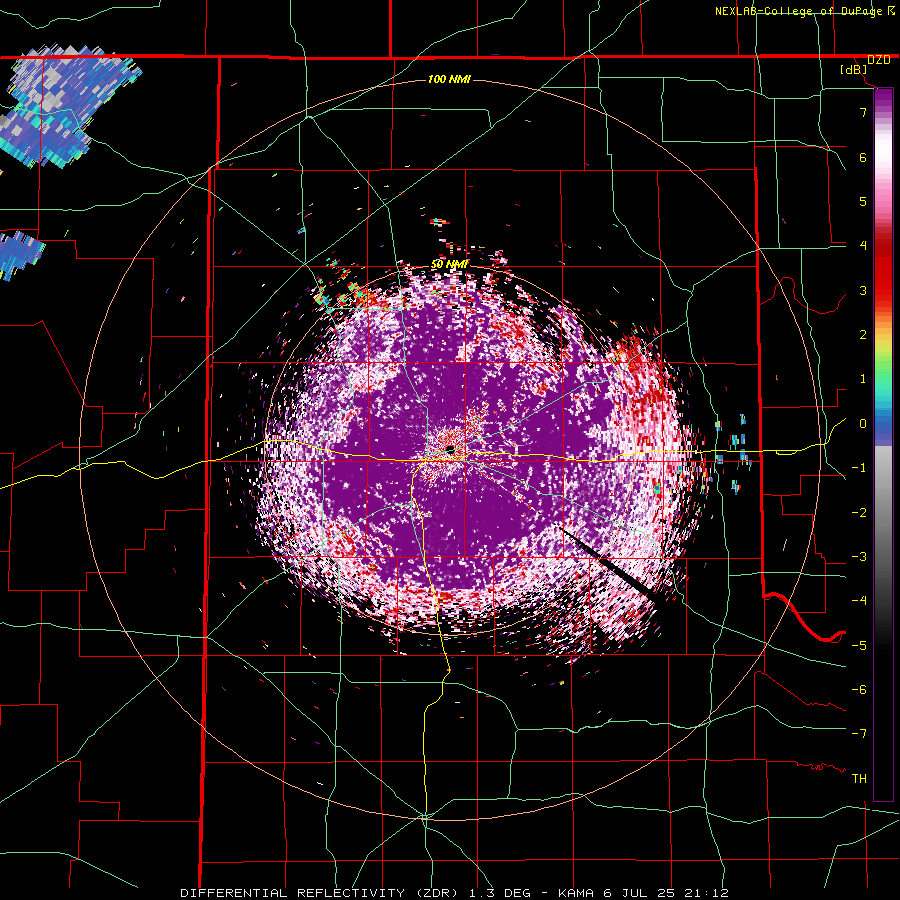This screenshot has width=900, height=900.
Task: Click the ZDR vertical color bar
Action: pos(883,444)
